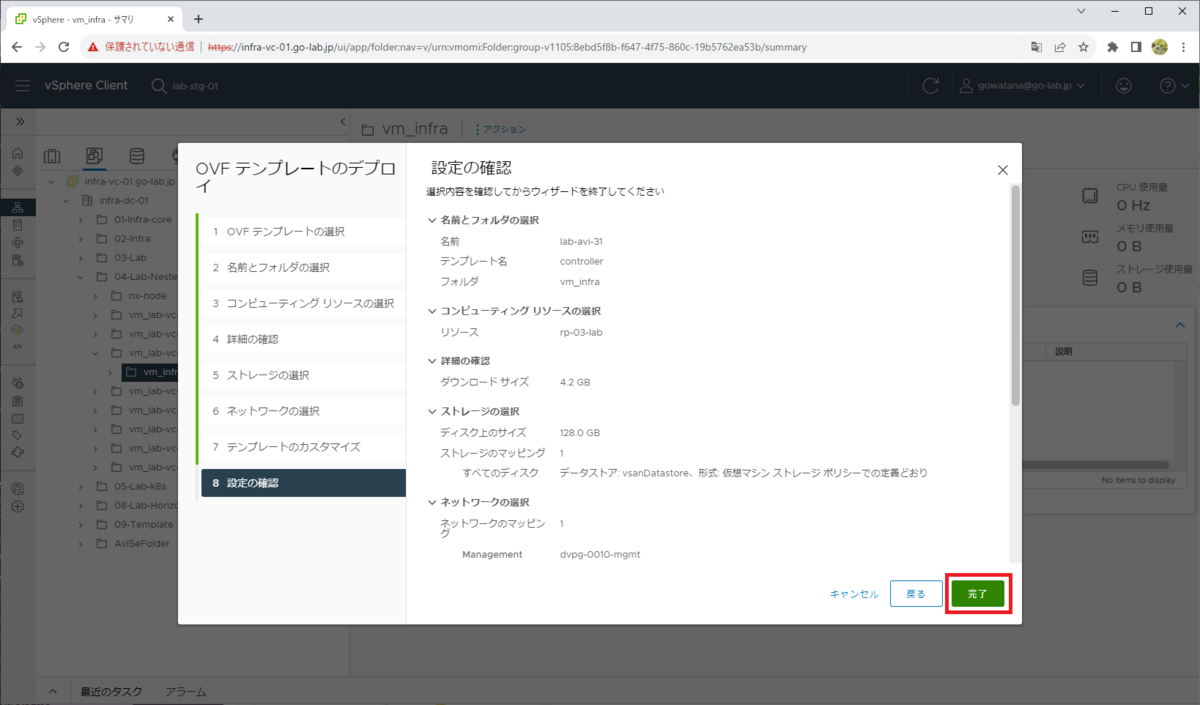Open Chrome side panel icon
The image size is (1200, 705).
click(x=1136, y=47)
